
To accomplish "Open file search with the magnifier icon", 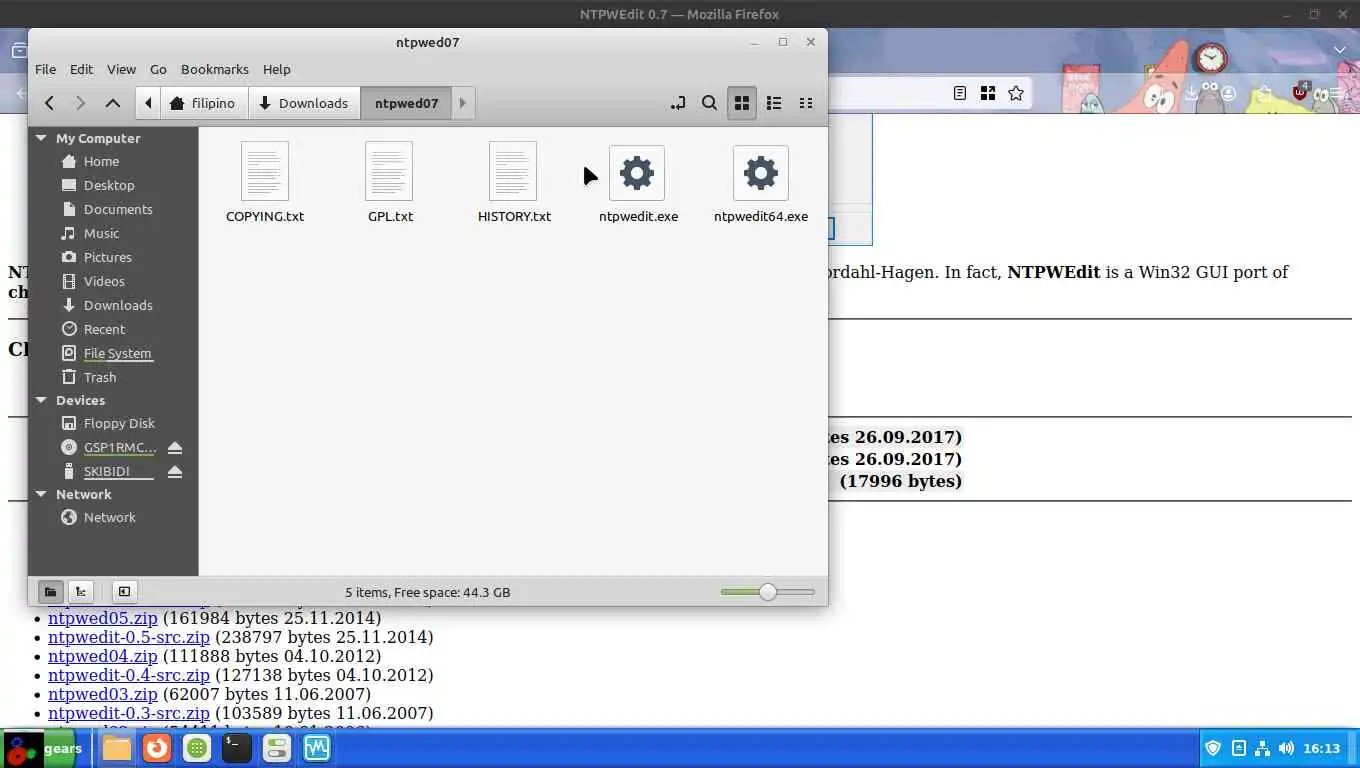I will coord(709,103).
